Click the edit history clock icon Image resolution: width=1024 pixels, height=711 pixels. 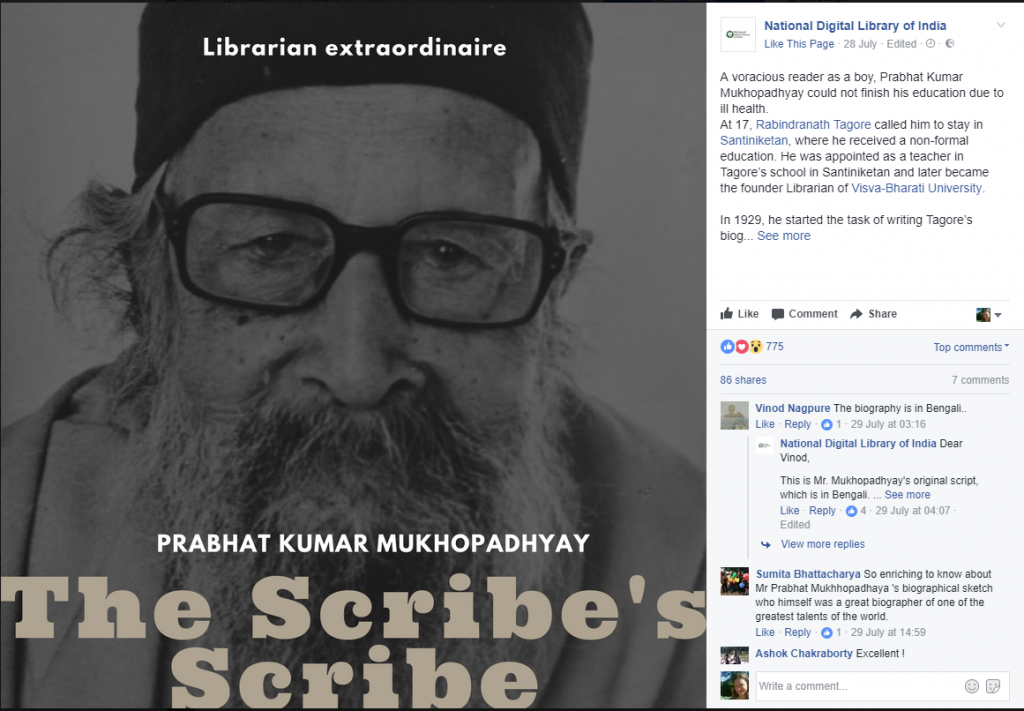click(x=931, y=44)
